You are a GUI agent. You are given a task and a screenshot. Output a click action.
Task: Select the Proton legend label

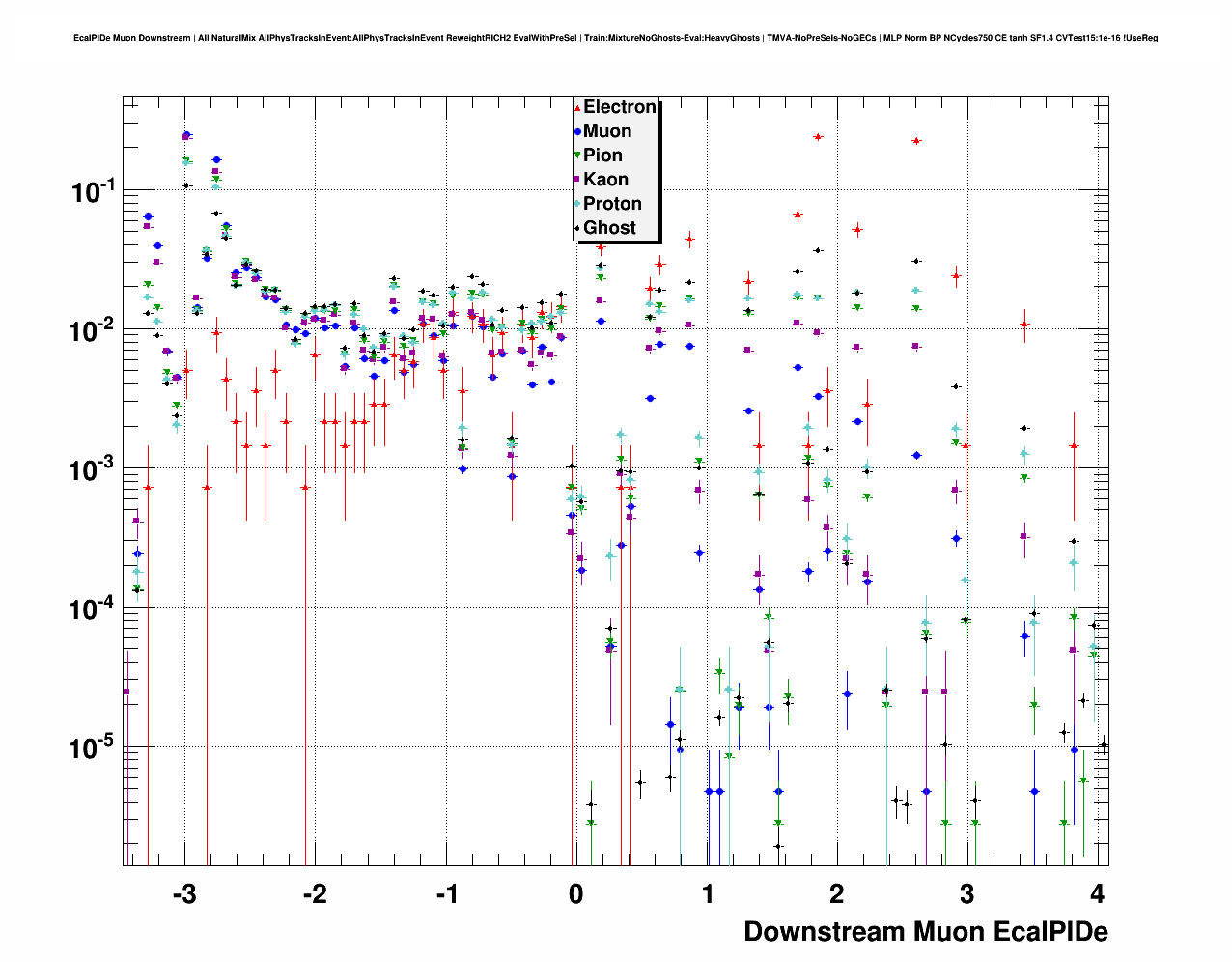612,204
